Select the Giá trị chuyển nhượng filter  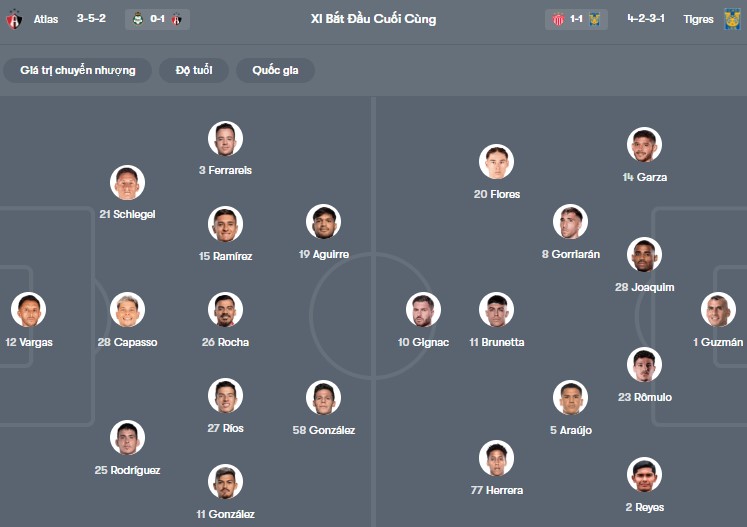coord(77,70)
